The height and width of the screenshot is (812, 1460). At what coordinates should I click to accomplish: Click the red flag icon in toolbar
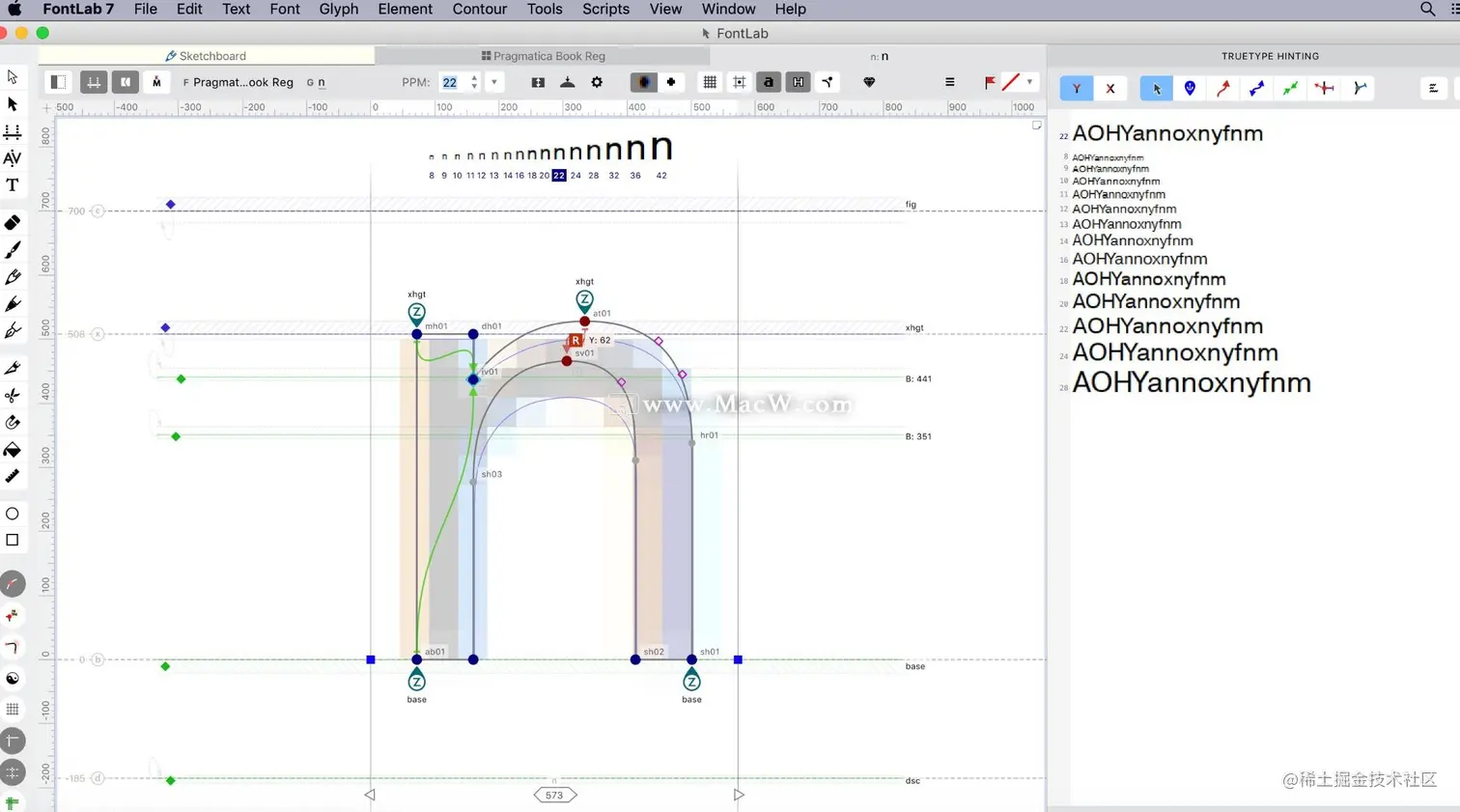990,82
